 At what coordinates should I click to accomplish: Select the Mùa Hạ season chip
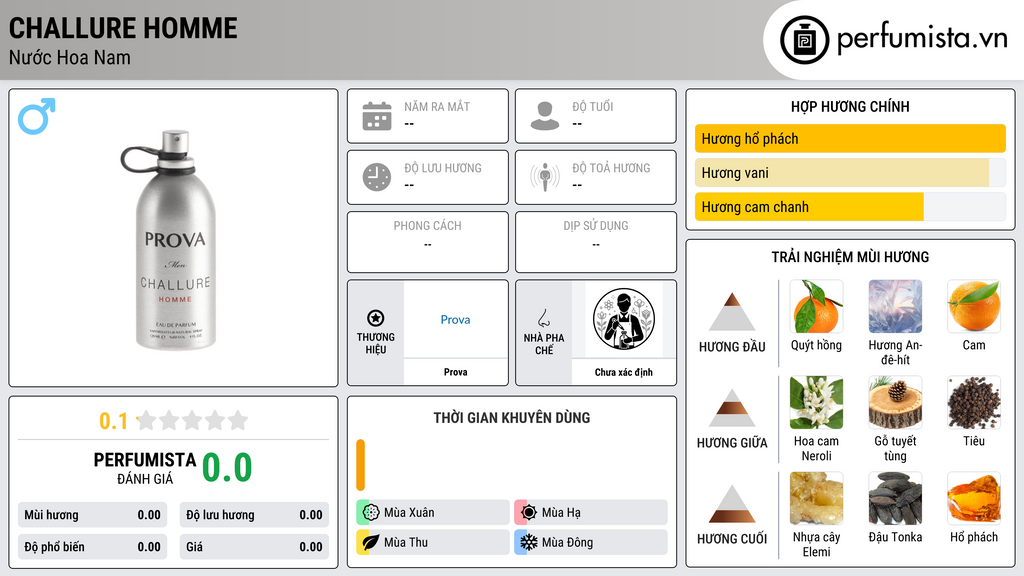(591, 513)
